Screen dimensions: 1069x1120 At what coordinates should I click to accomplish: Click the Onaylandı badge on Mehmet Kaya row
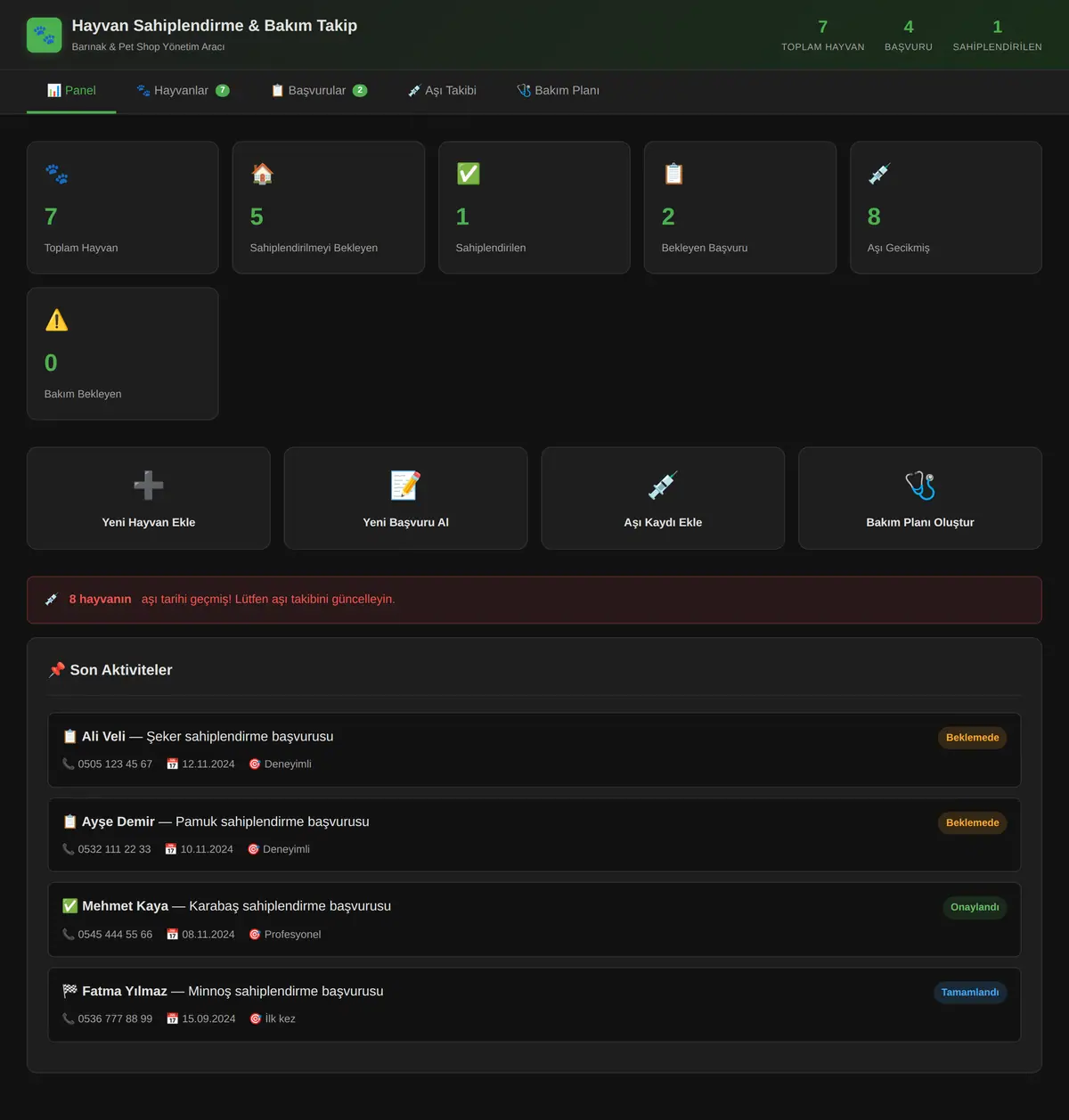point(975,907)
